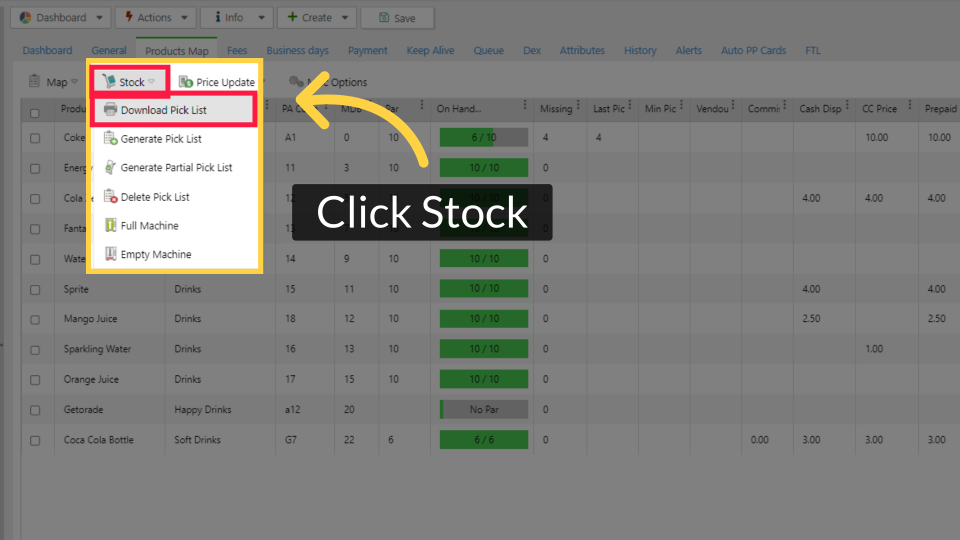
Task: Check the Mango Juice row checkbox
Action: [35, 320]
